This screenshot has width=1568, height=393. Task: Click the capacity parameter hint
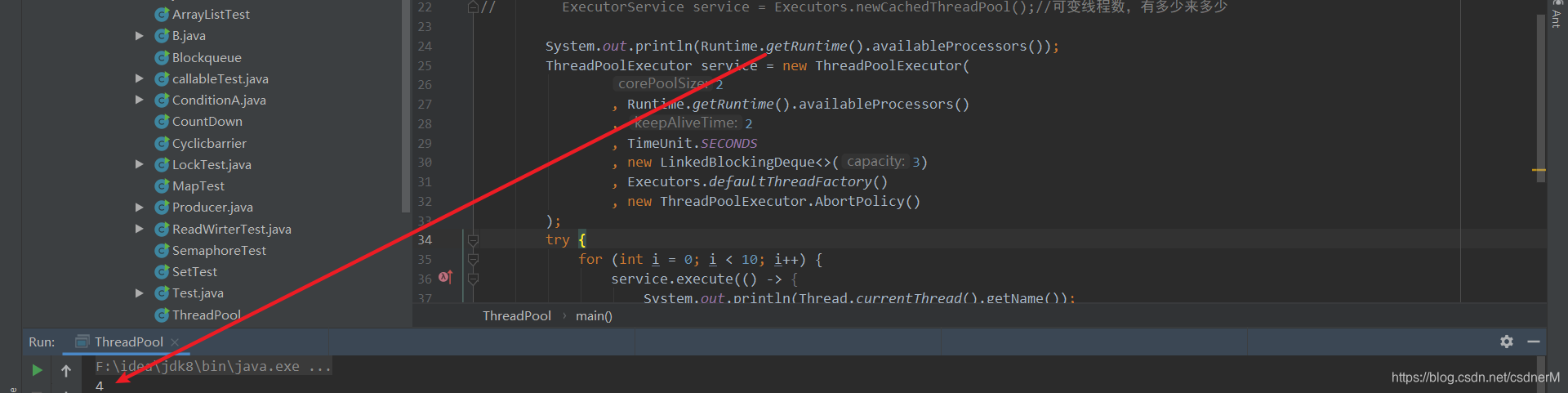click(875, 162)
